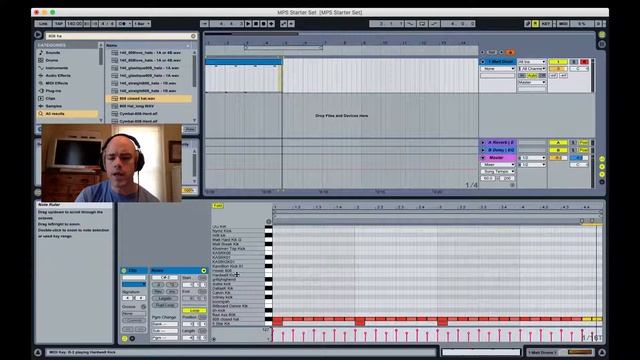Image resolution: width=640 pixels, height=360 pixels.
Task: Toggle the In/Out section show button
Action: [x=602, y=159]
